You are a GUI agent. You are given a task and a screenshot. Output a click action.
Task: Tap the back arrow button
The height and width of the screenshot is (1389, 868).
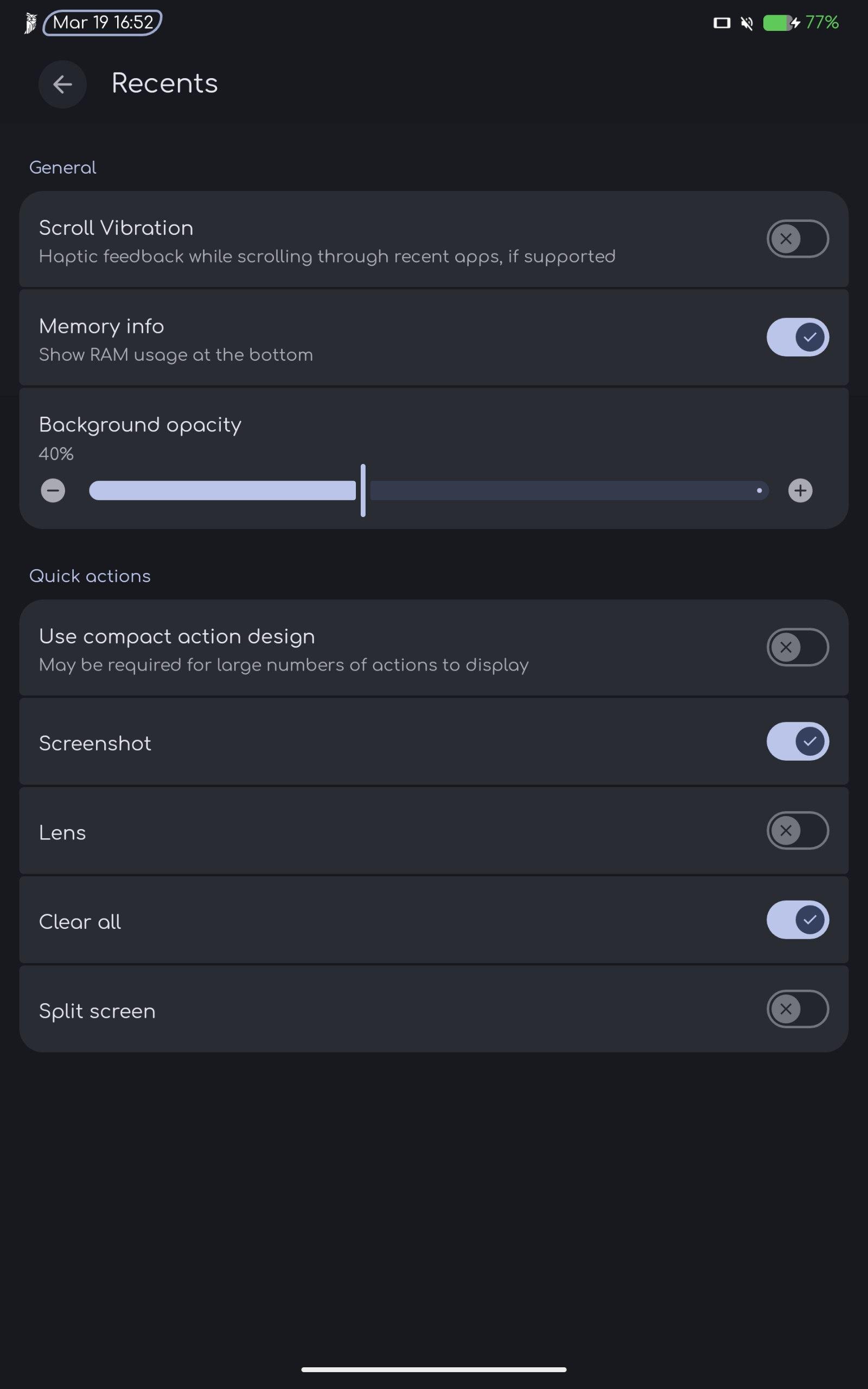(62, 85)
